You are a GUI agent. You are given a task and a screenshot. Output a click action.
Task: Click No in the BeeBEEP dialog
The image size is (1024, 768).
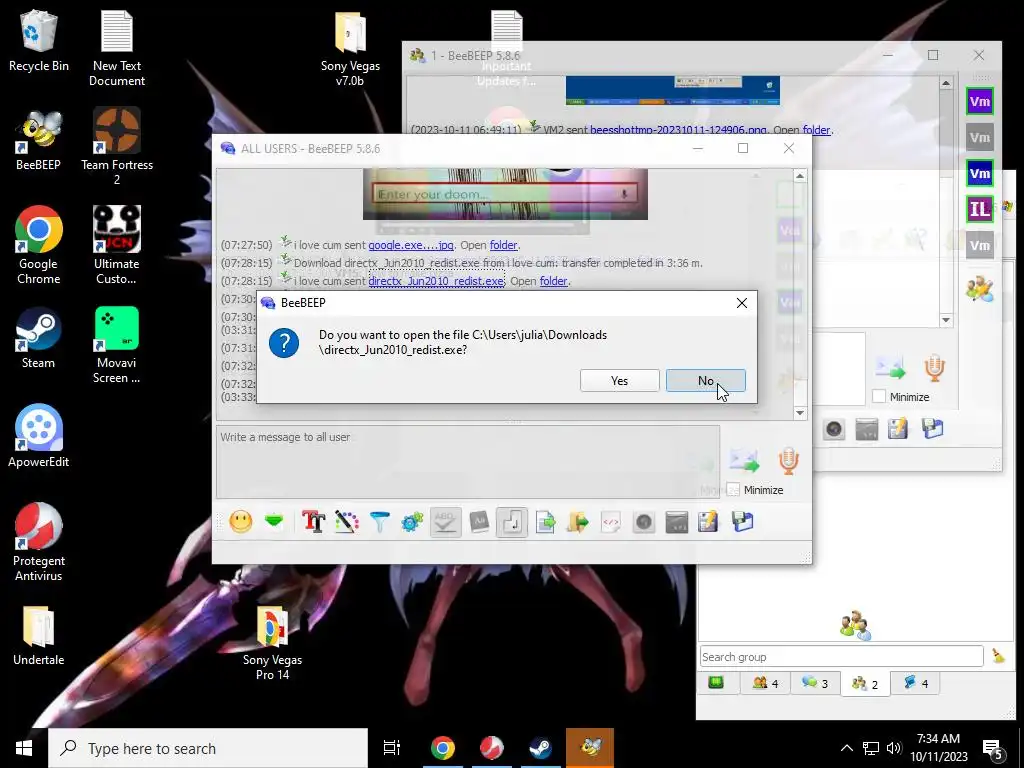[705, 381]
